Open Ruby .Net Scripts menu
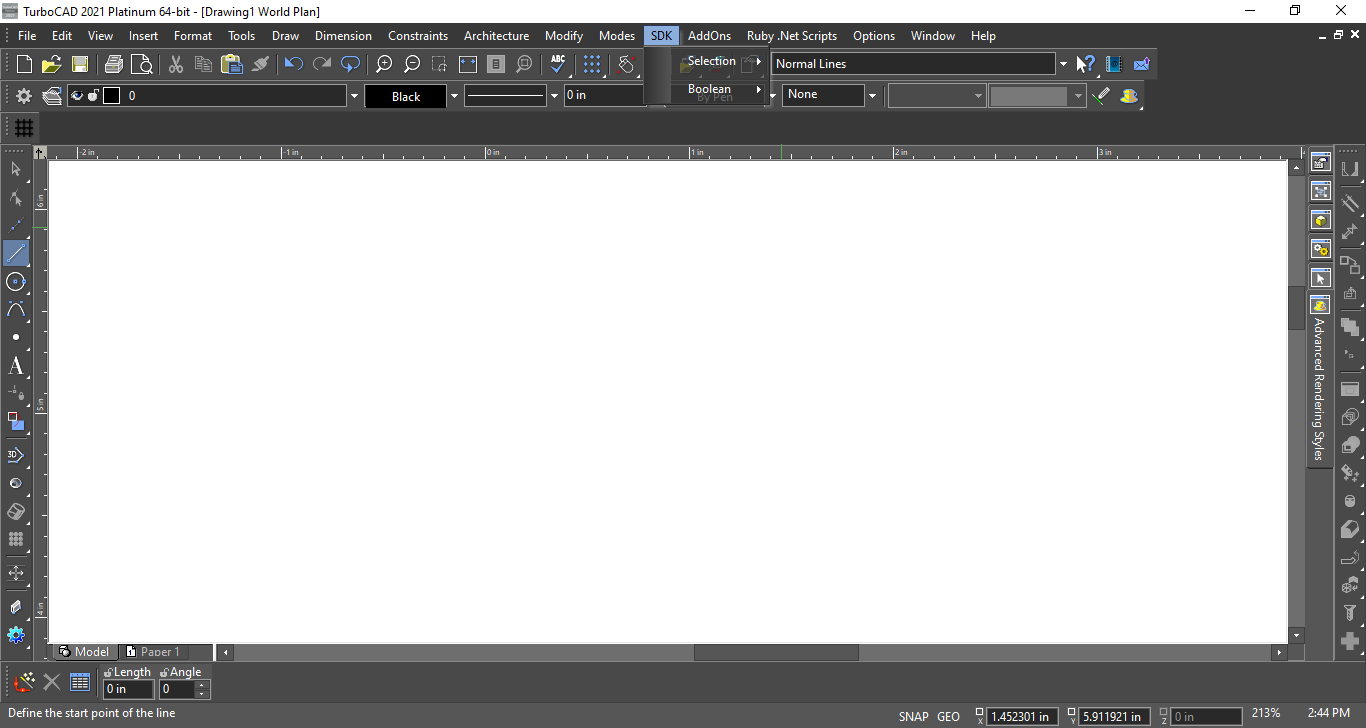This screenshot has width=1366, height=728. tap(792, 35)
